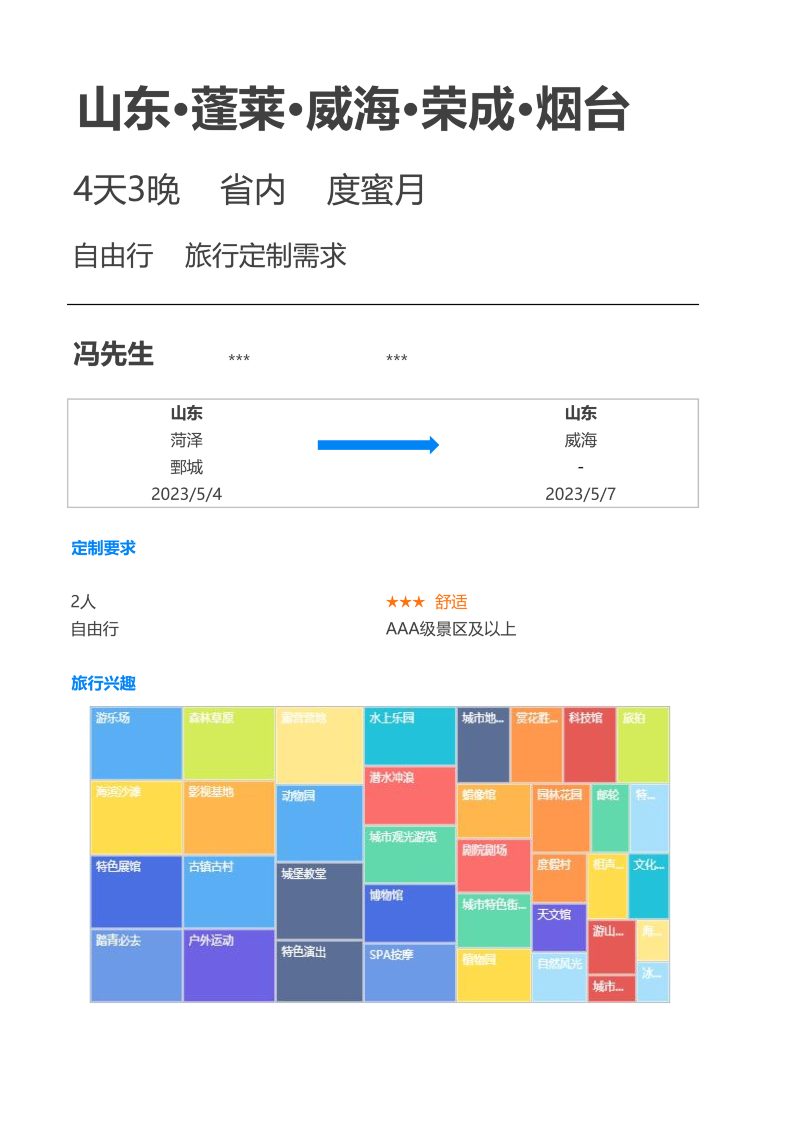Select the SPA按摩 treemap tile
Screen dimensions: 800x1130
[410, 973]
